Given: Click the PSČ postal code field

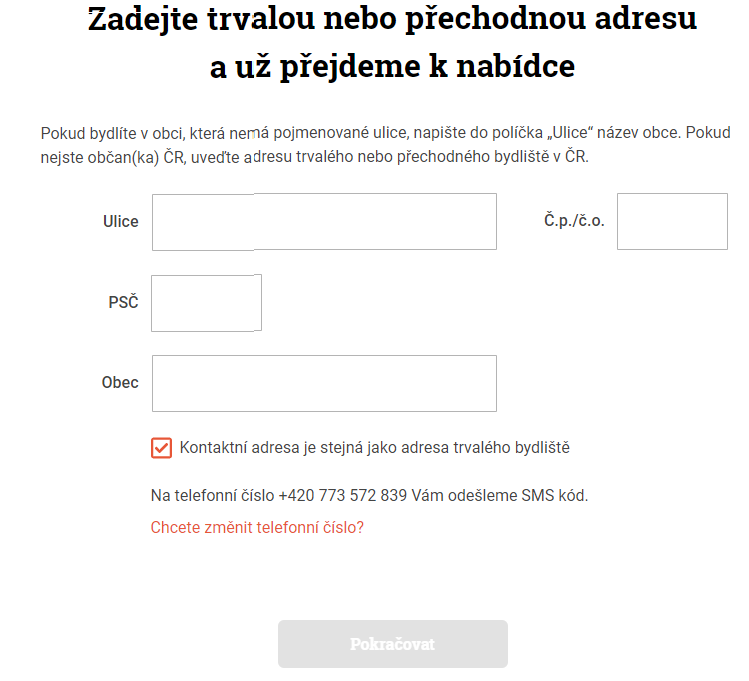Looking at the screenshot, I should tap(206, 303).
